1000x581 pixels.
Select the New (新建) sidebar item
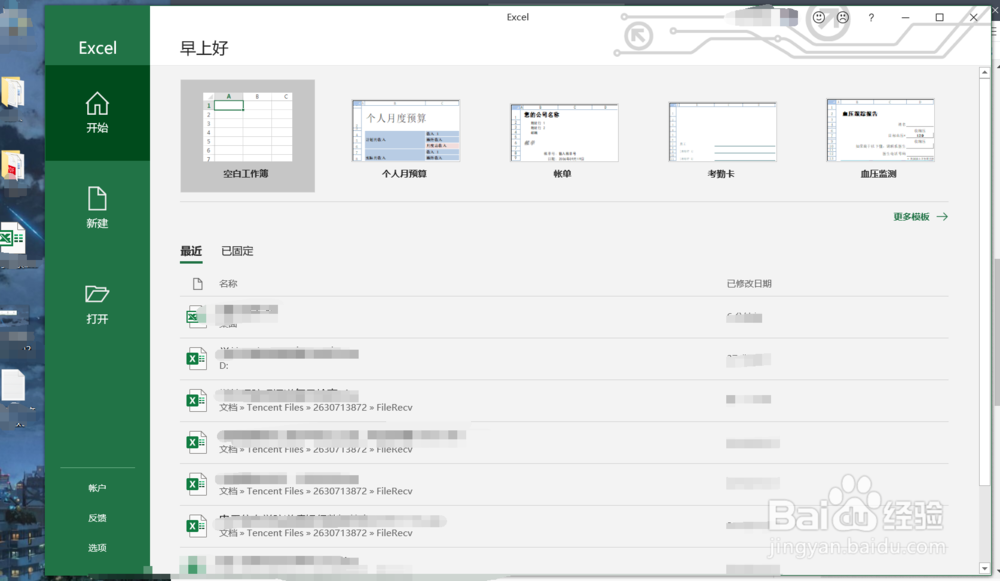96,208
